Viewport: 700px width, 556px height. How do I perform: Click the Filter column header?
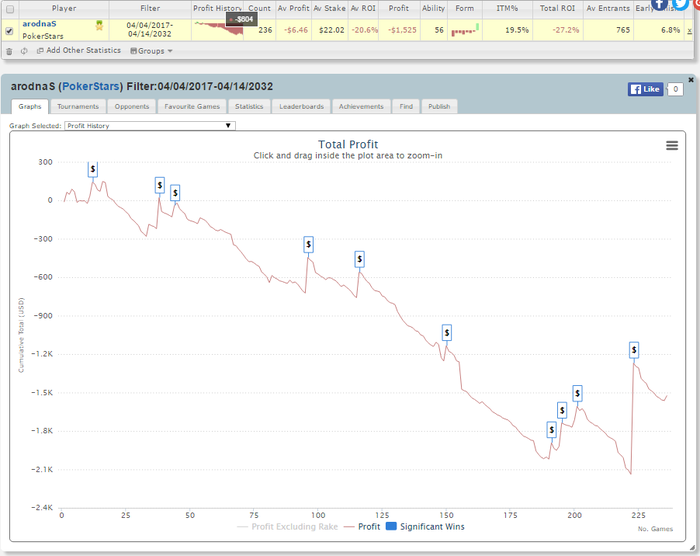pos(150,8)
